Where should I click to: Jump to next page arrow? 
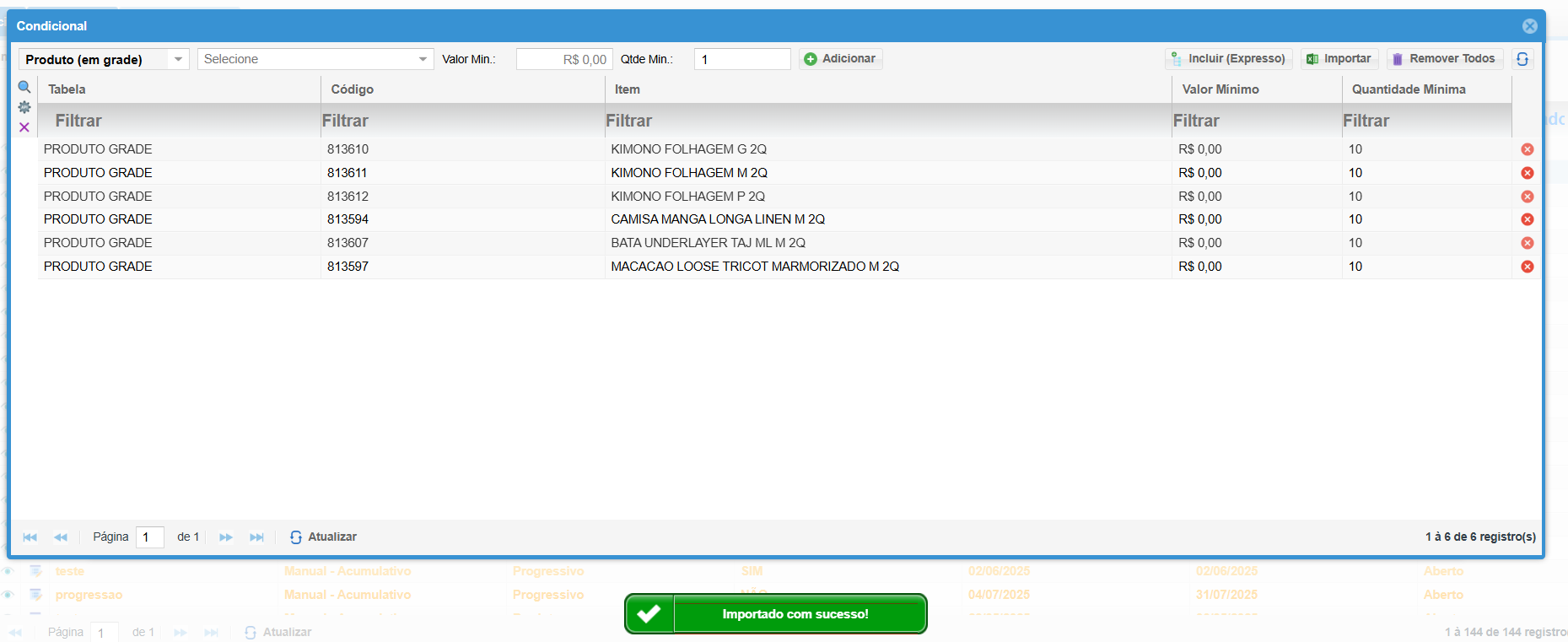point(226,537)
